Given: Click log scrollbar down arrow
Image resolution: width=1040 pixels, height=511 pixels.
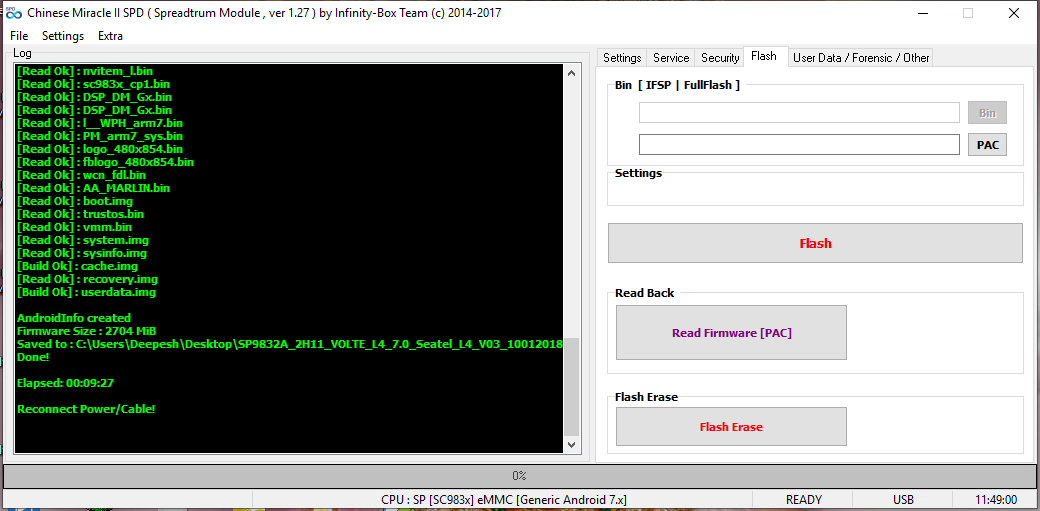Looking at the screenshot, I should (572, 445).
